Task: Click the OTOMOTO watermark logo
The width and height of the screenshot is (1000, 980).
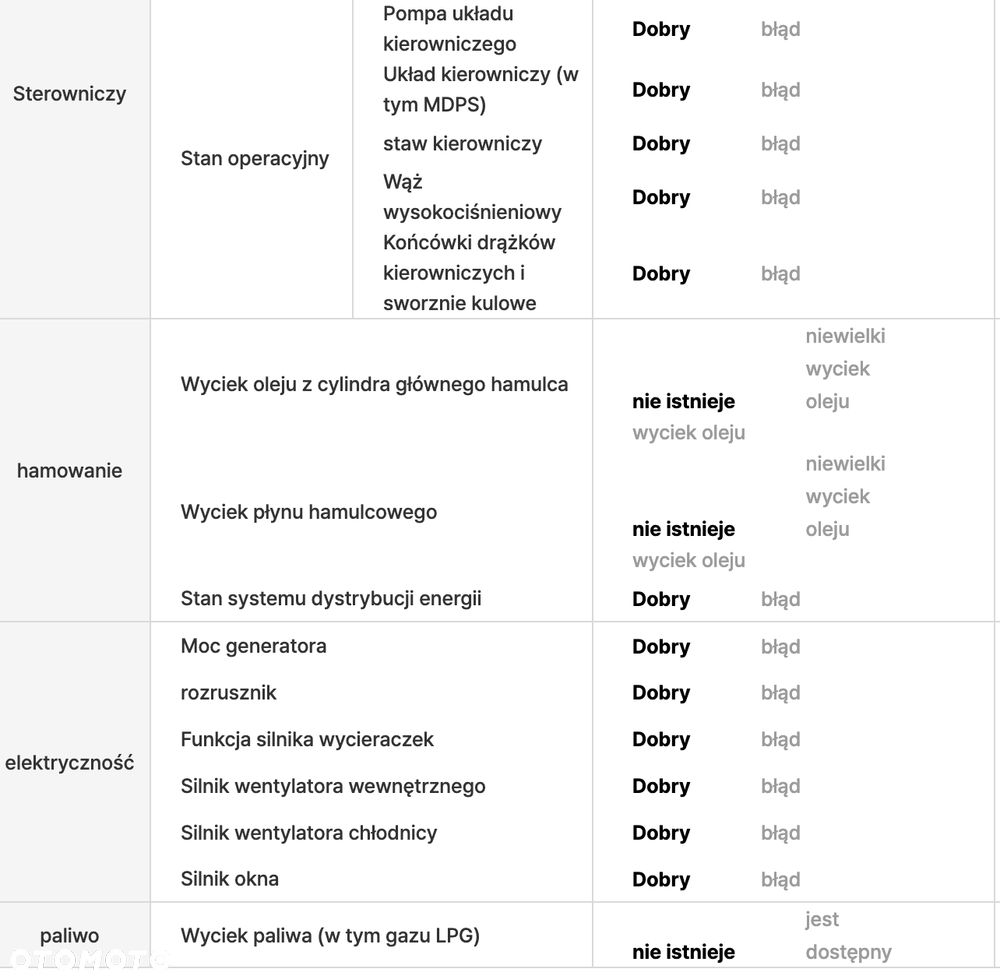Action: 86,961
